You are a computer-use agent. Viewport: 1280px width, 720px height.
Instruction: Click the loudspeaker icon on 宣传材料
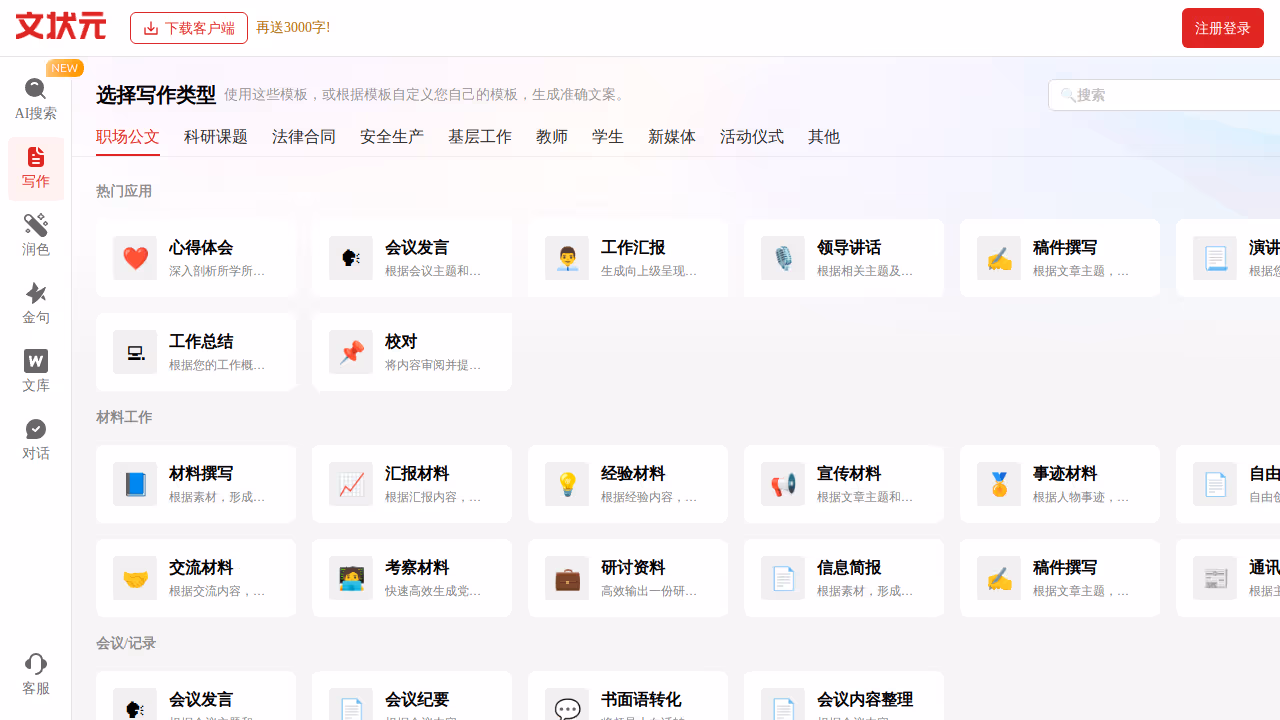pos(783,484)
